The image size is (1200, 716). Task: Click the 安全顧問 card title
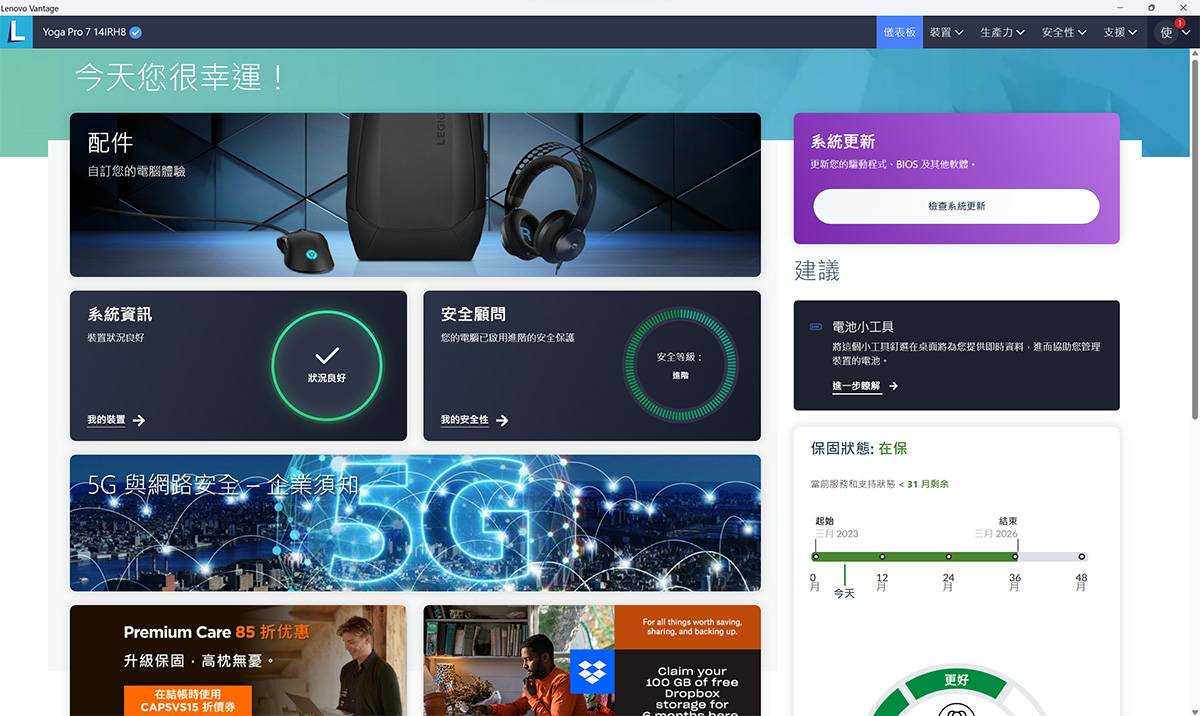coord(473,314)
